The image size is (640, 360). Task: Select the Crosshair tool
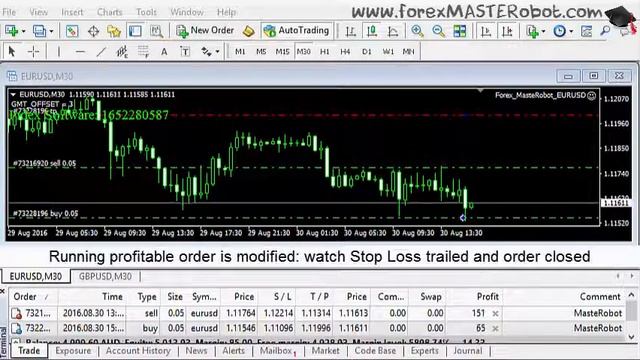click(33, 51)
